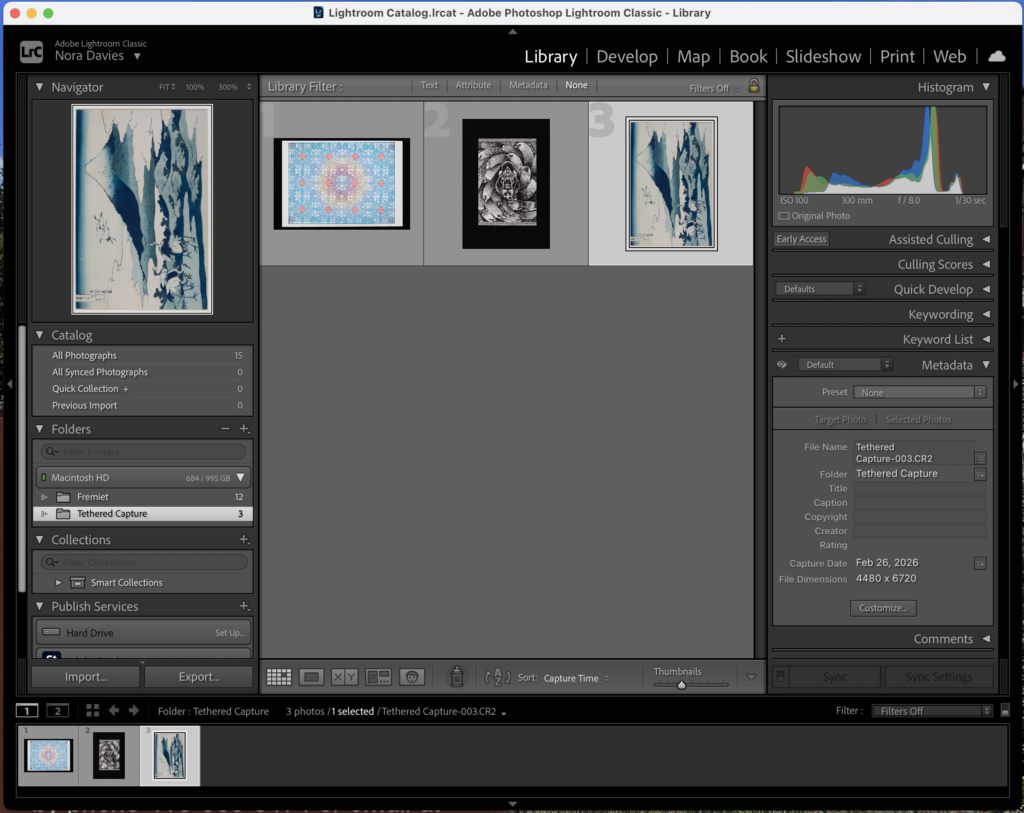Select the Attribute tab in Library Filter
This screenshot has width=1024, height=813.
coord(473,85)
